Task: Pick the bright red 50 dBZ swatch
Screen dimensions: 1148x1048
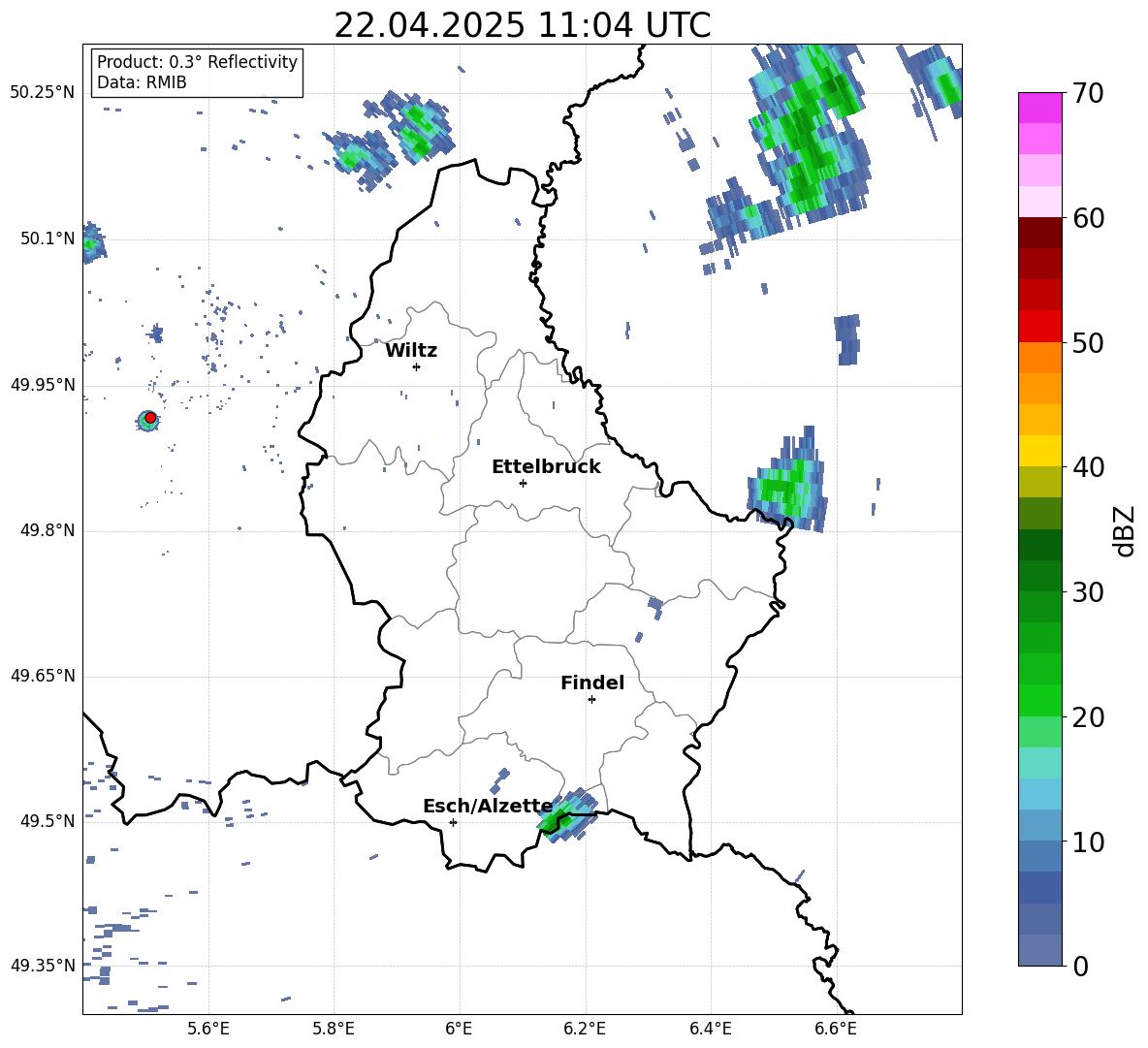Action: [x=1039, y=327]
